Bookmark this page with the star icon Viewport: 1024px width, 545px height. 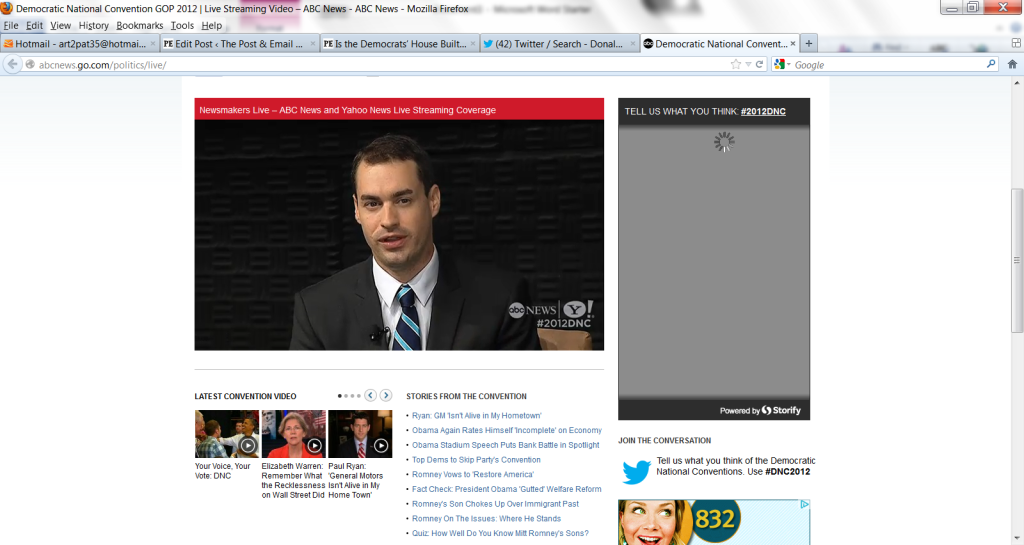[x=736, y=64]
